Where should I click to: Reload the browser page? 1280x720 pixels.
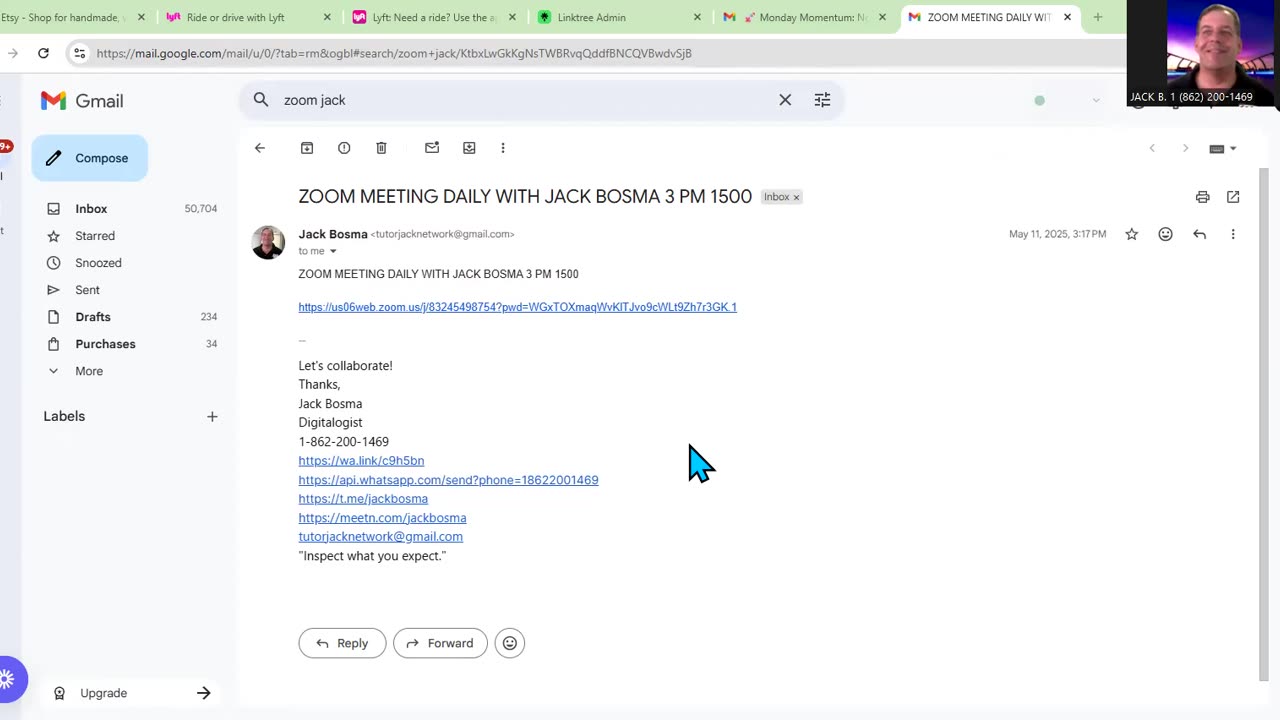(43, 53)
